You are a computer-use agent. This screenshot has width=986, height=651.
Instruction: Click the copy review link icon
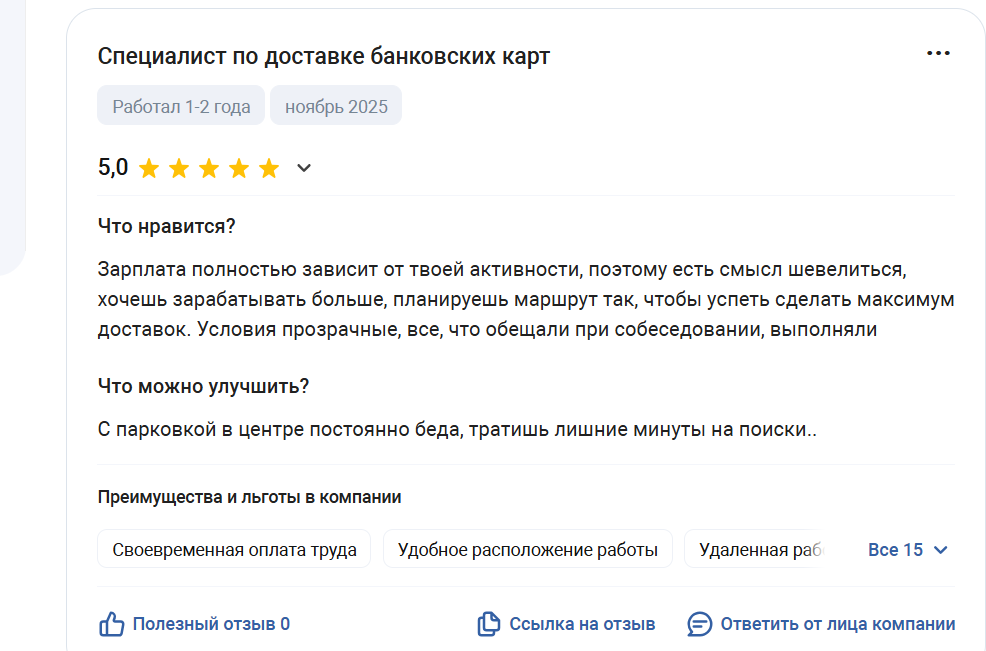[488, 624]
